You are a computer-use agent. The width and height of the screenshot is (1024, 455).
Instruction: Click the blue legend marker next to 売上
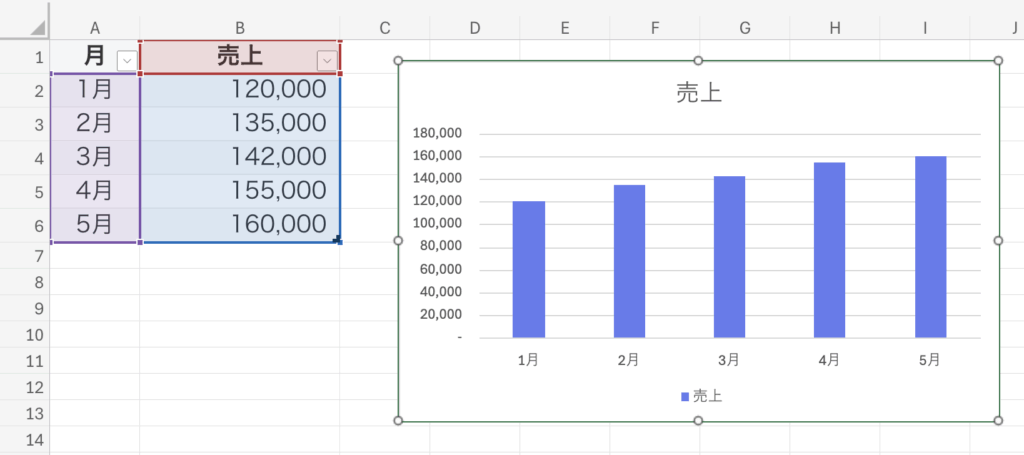[685, 397]
